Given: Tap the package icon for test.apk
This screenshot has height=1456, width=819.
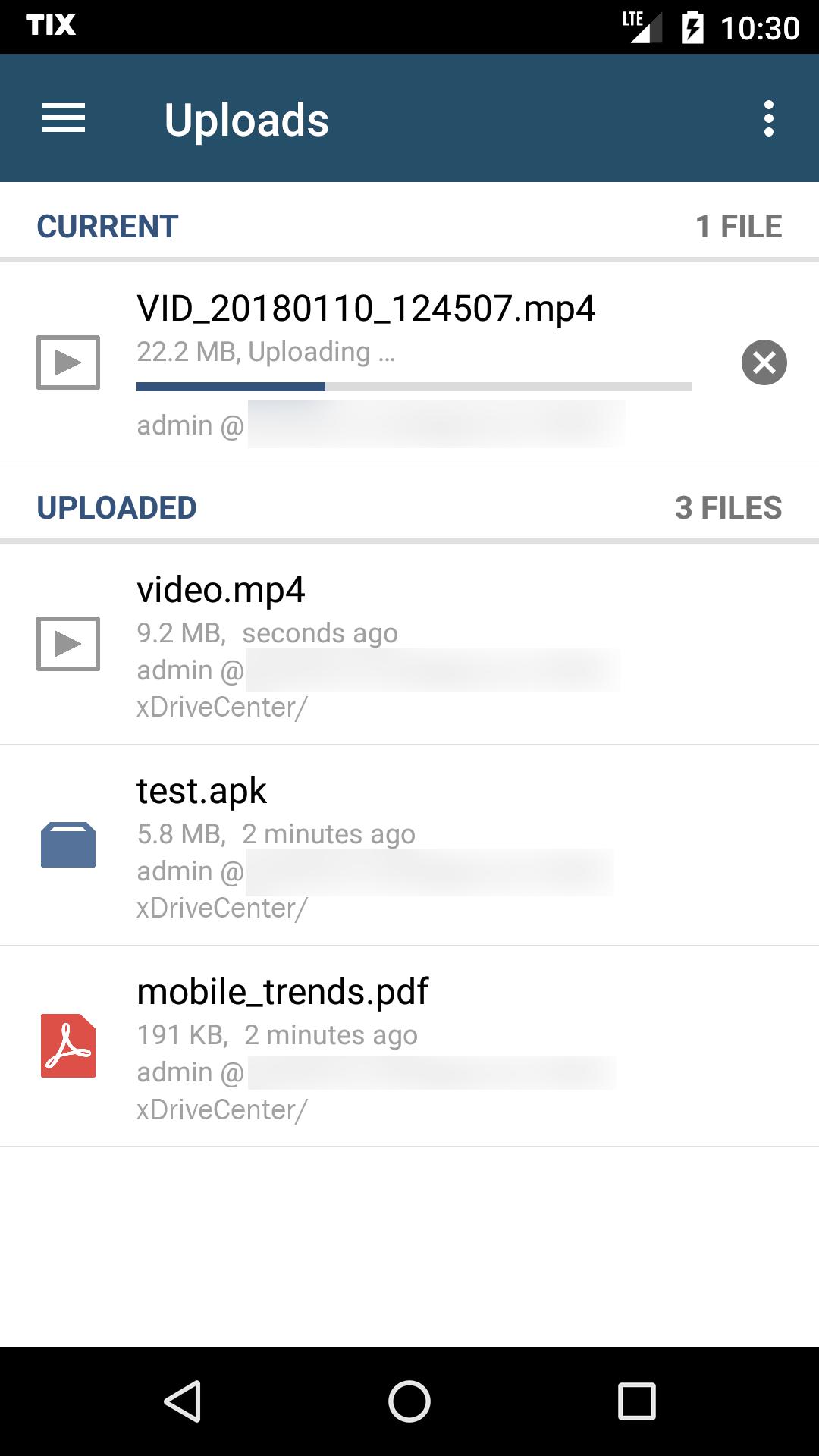Looking at the screenshot, I should 68,845.
